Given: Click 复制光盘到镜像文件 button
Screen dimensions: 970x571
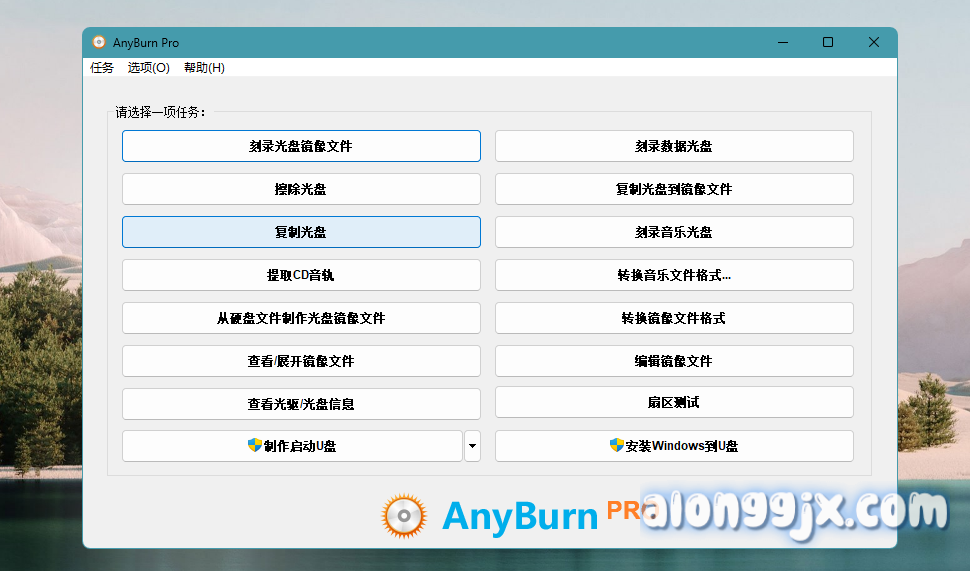Looking at the screenshot, I should [674, 189].
